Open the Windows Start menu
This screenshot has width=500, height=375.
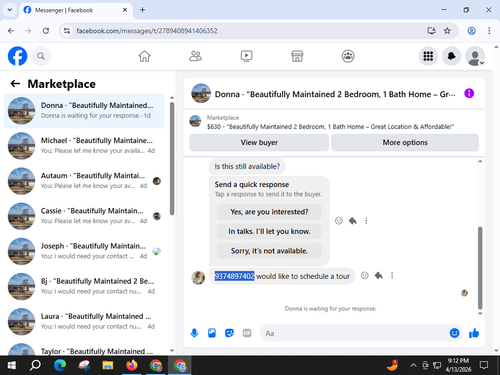coord(12,366)
